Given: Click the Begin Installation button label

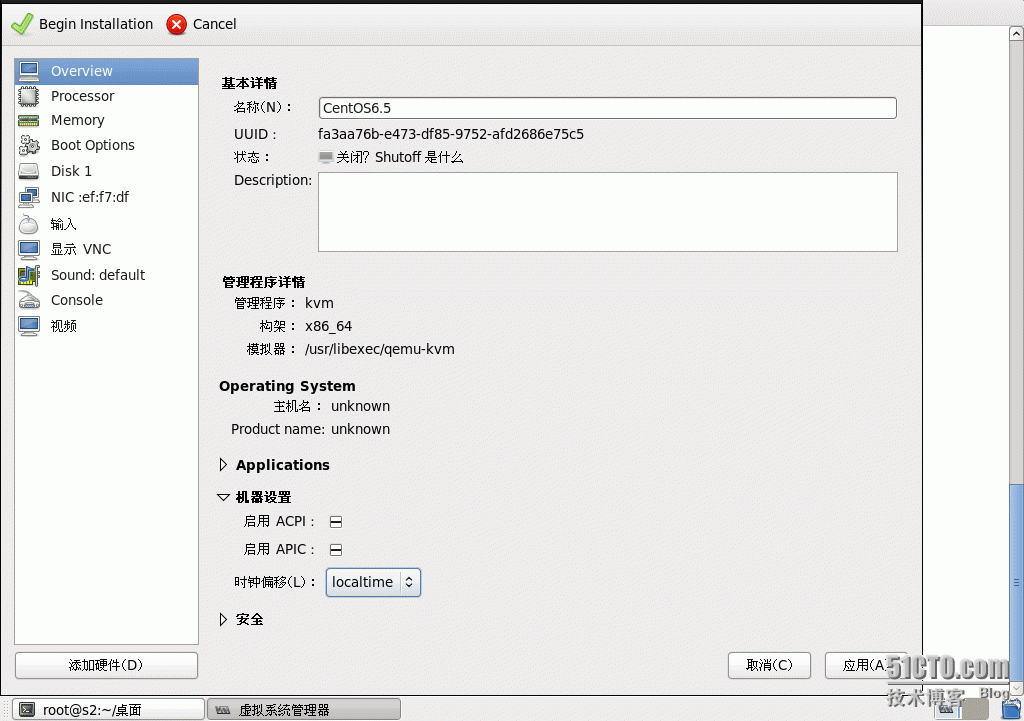Looking at the screenshot, I should (x=96, y=24).
